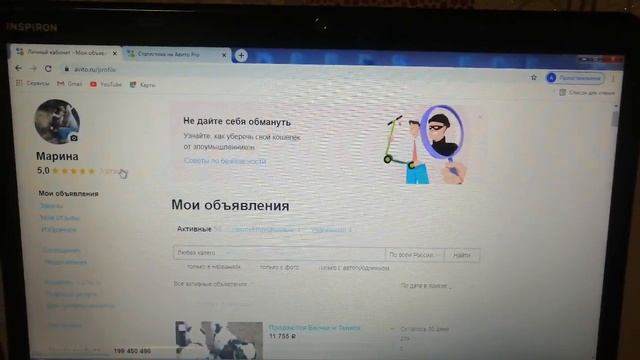Open the Избранное sidebar link

(x=59, y=229)
